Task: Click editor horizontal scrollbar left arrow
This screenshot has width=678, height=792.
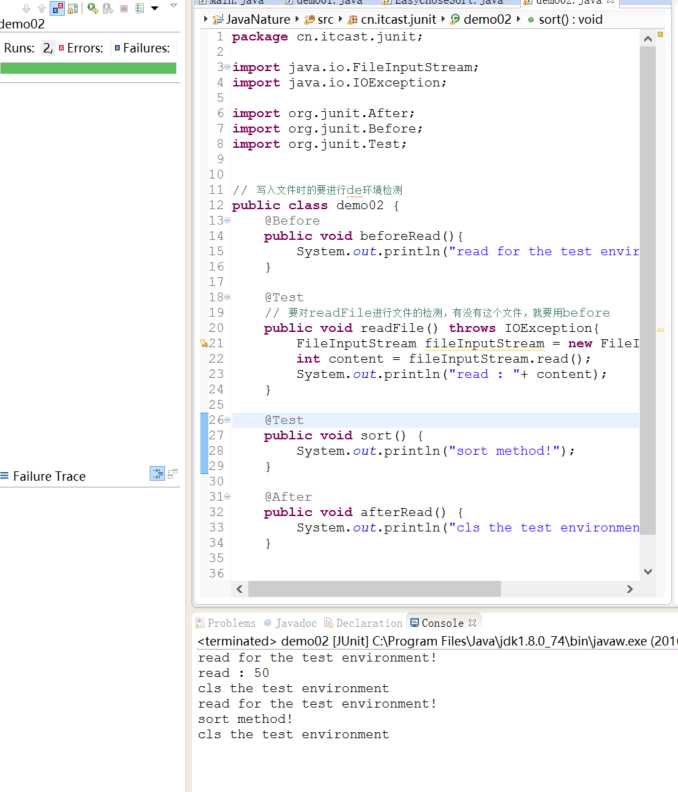Action: click(x=239, y=589)
